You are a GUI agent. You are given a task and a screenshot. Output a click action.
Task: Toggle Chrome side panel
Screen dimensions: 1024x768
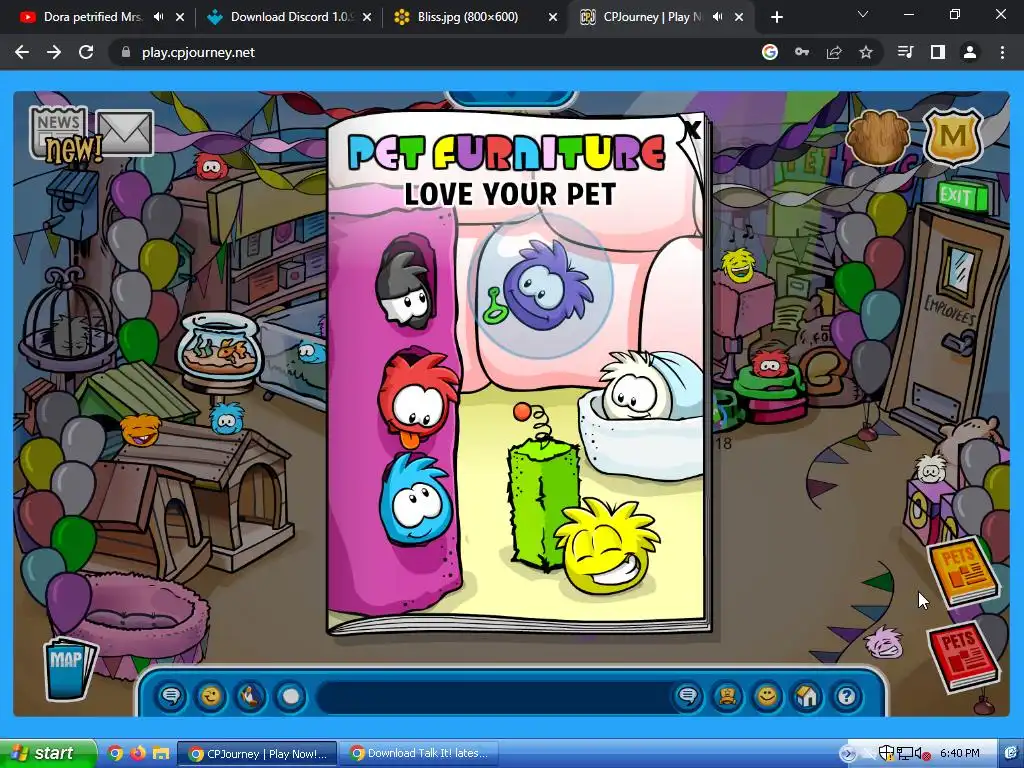938,52
